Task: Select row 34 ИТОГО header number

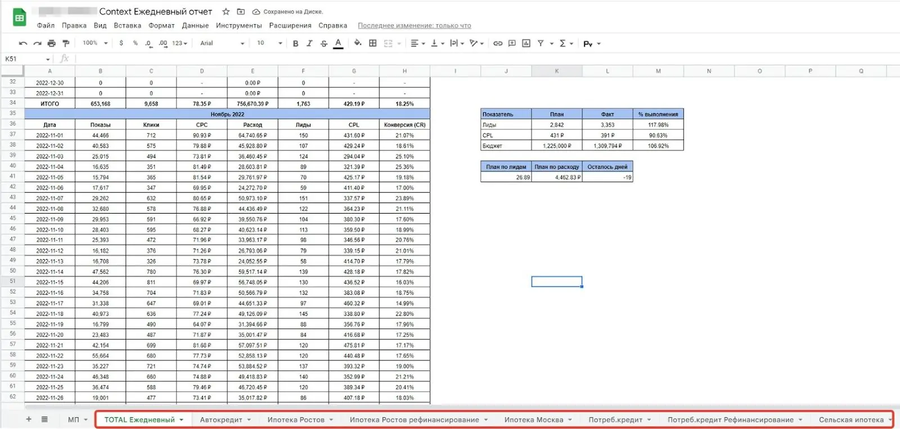Action: [12, 103]
